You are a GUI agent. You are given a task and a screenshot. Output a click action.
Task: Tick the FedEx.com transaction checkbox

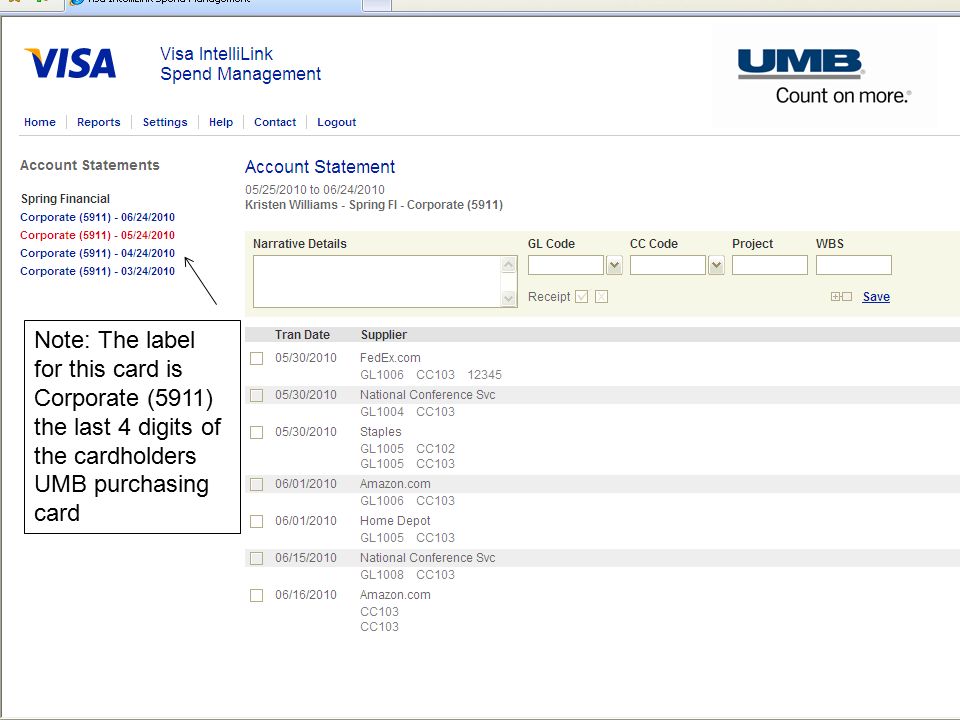pos(257,358)
